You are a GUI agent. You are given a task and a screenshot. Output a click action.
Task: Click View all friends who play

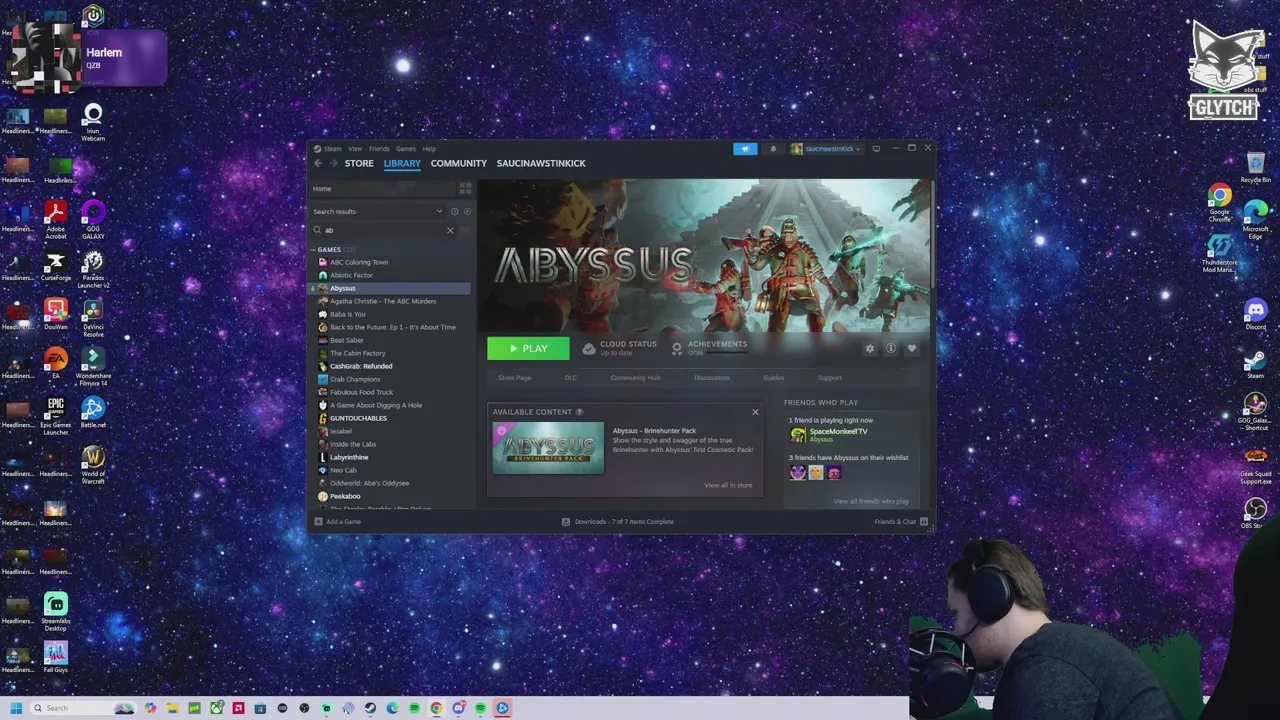click(871, 501)
